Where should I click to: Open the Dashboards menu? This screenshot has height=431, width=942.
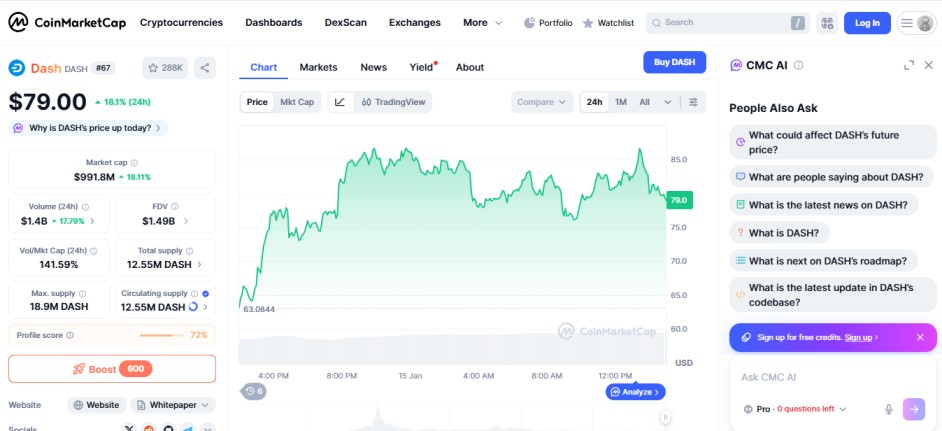pos(273,23)
